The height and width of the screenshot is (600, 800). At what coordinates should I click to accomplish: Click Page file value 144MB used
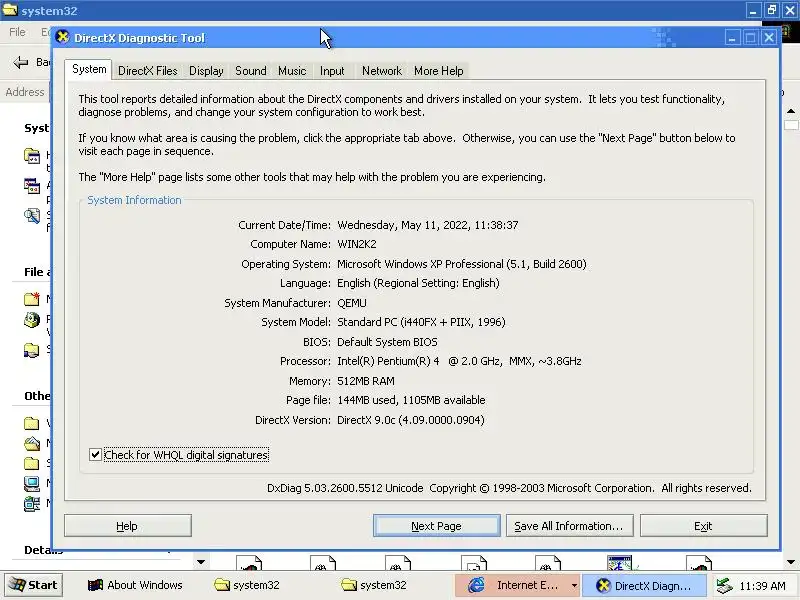[411, 400]
